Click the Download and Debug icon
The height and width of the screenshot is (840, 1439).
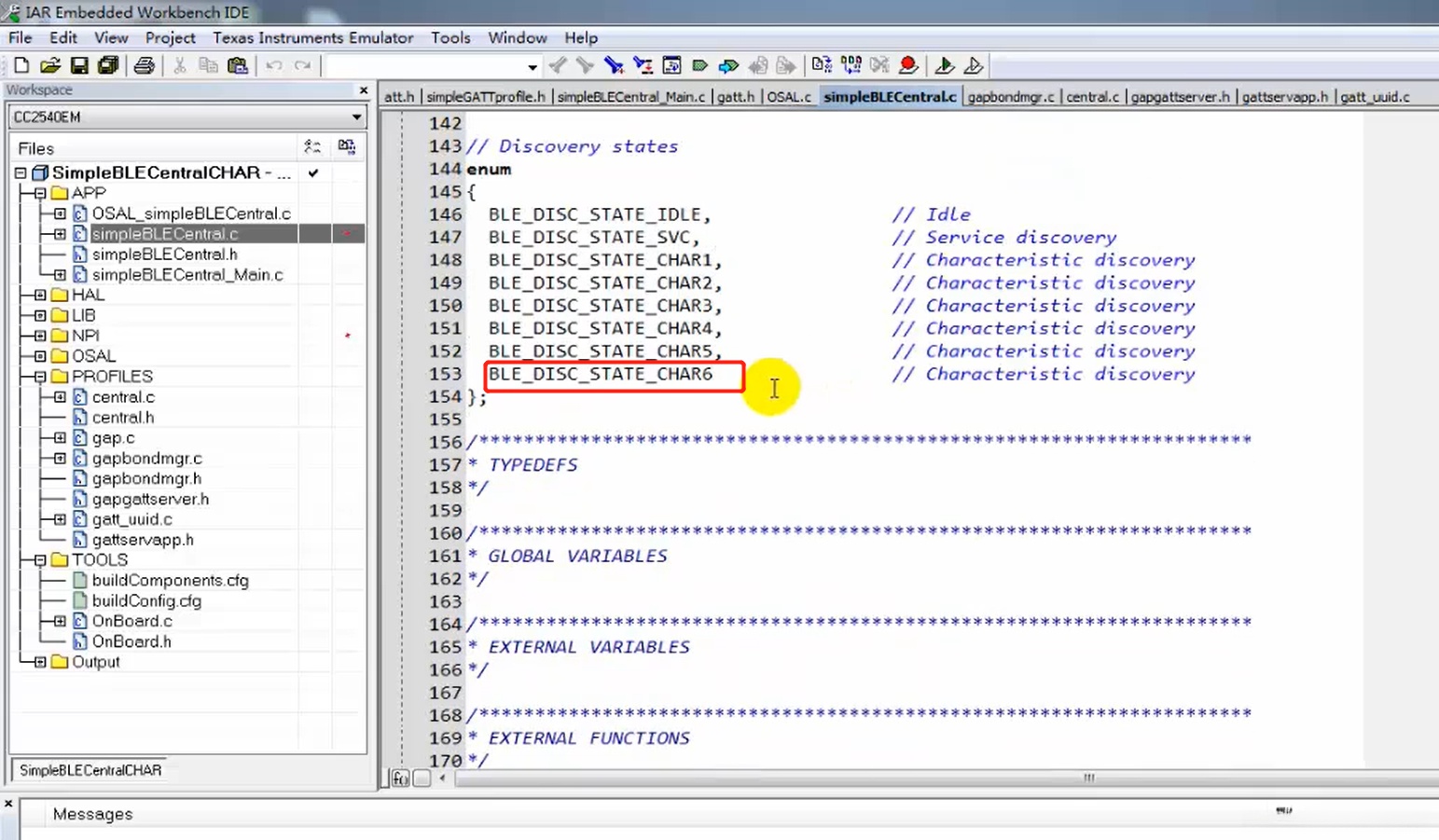click(x=944, y=65)
